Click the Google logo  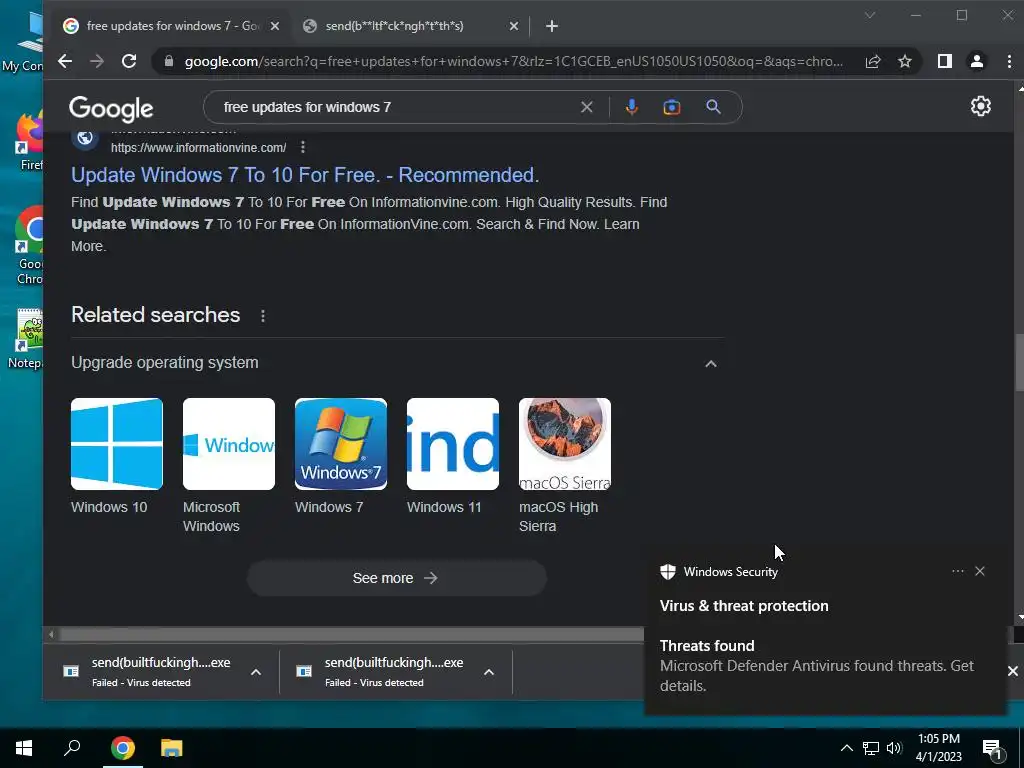(111, 108)
